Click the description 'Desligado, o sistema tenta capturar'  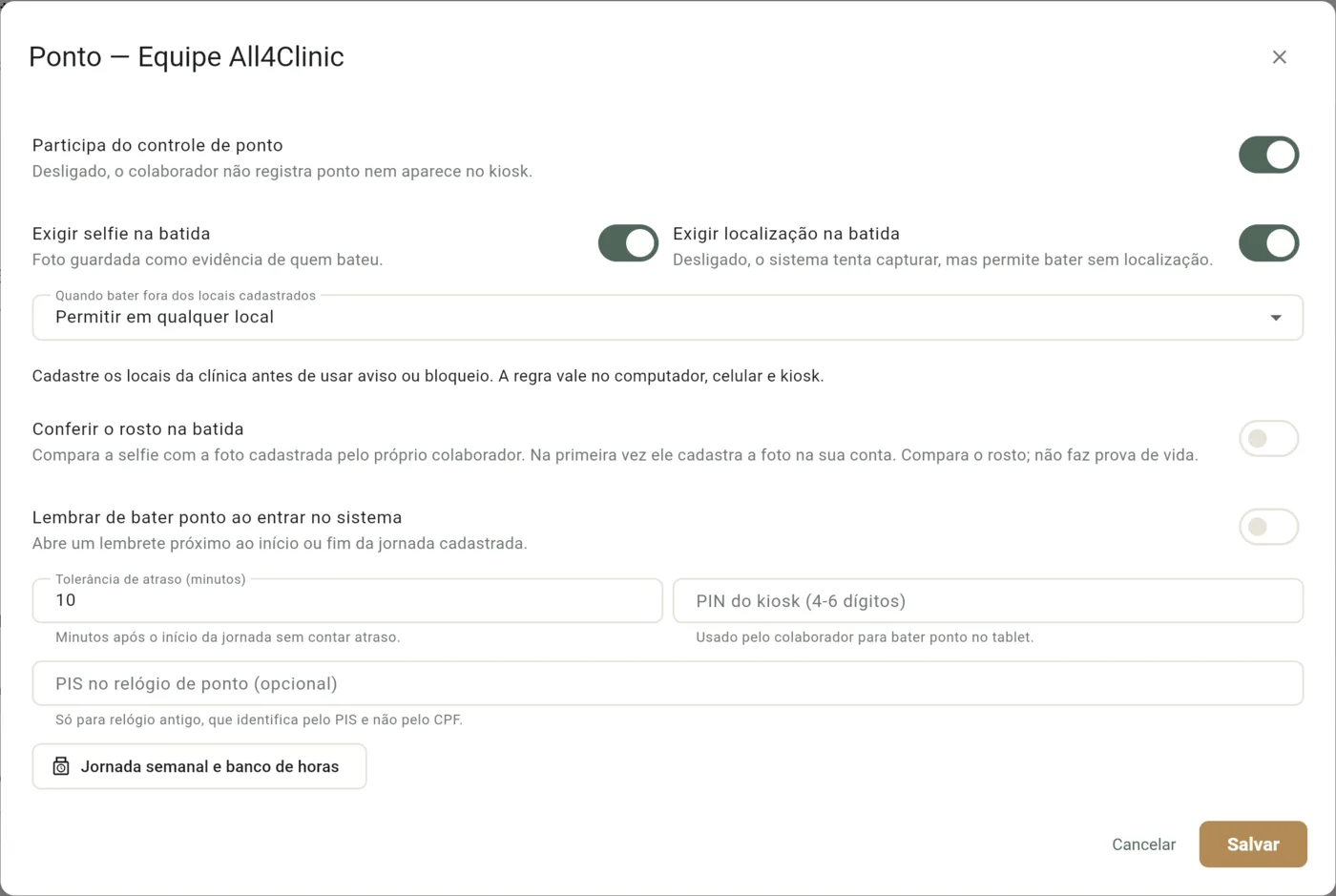[943, 260]
